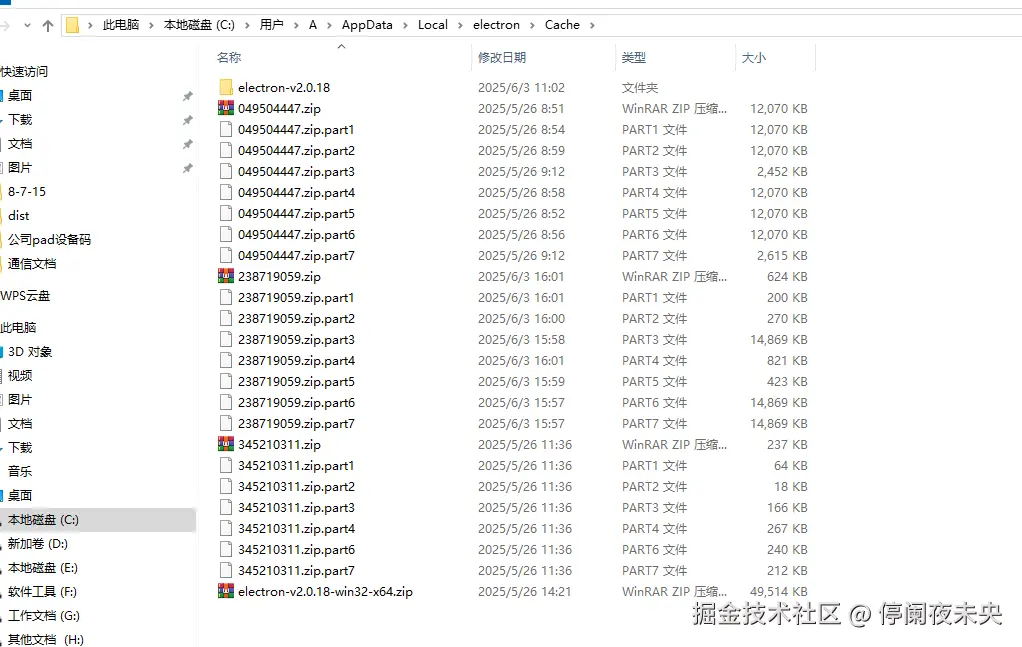
Task: Navigate to 此电脑 in address path
Action: click(121, 25)
